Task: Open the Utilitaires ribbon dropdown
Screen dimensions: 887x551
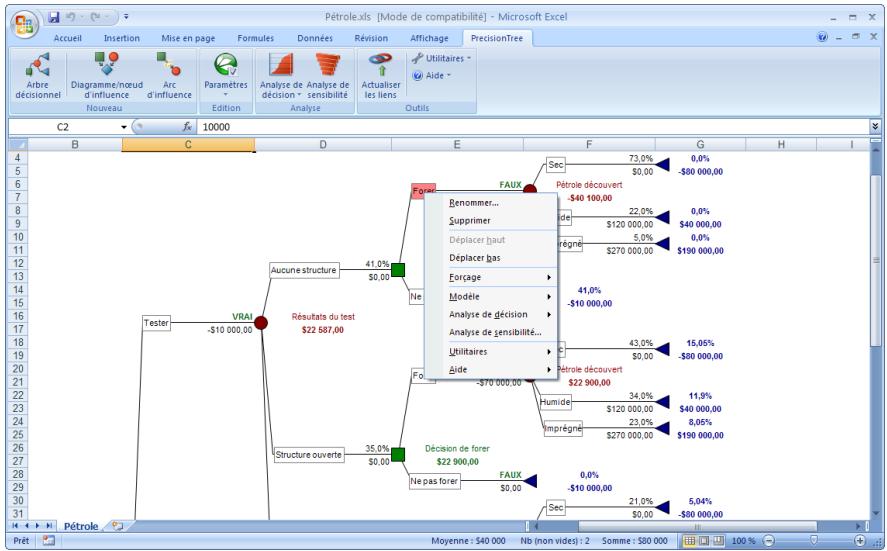Action: click(x=441, y=58)
